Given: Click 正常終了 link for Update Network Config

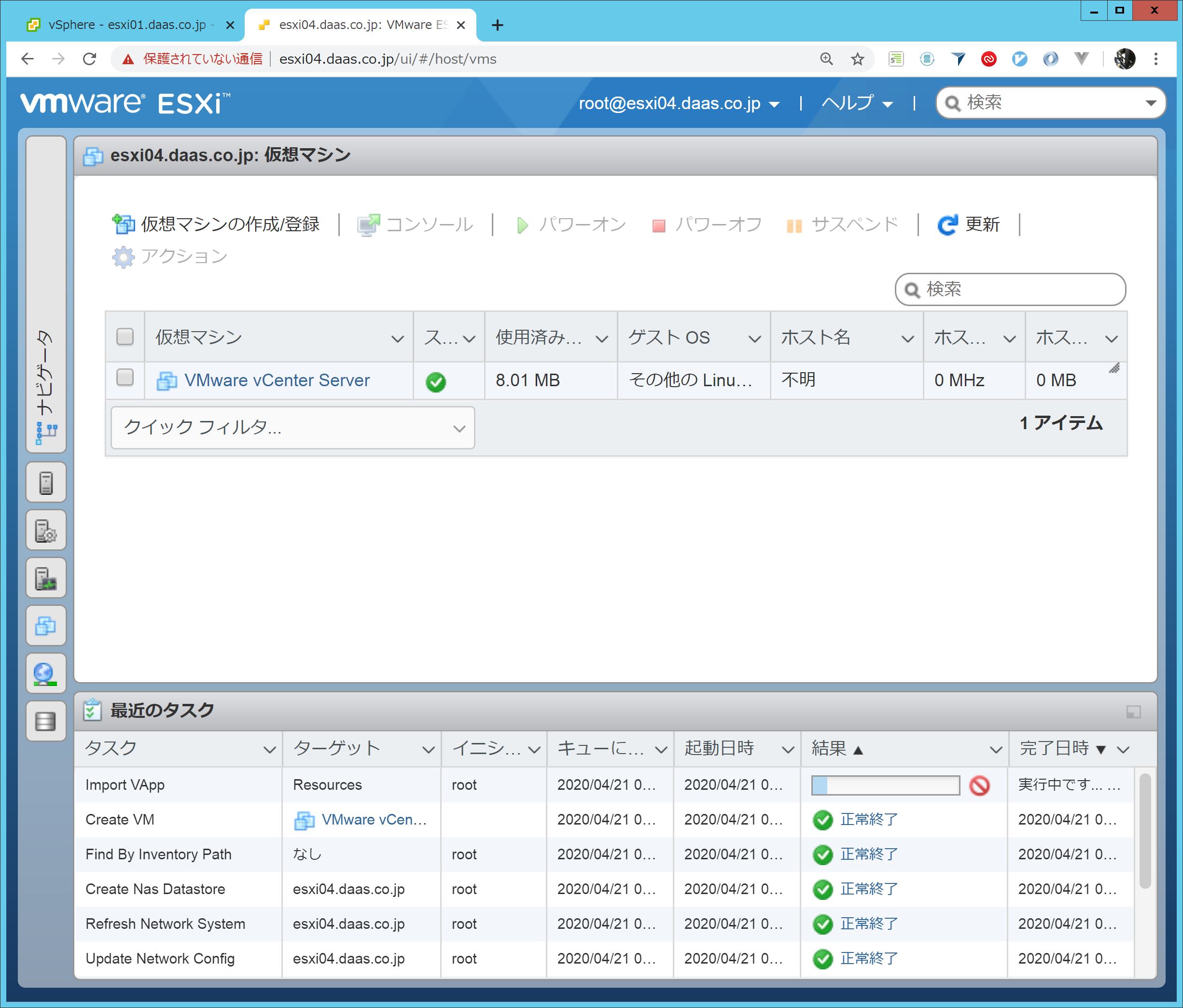Looking at the screenshot, I should [x=869, y=959].
